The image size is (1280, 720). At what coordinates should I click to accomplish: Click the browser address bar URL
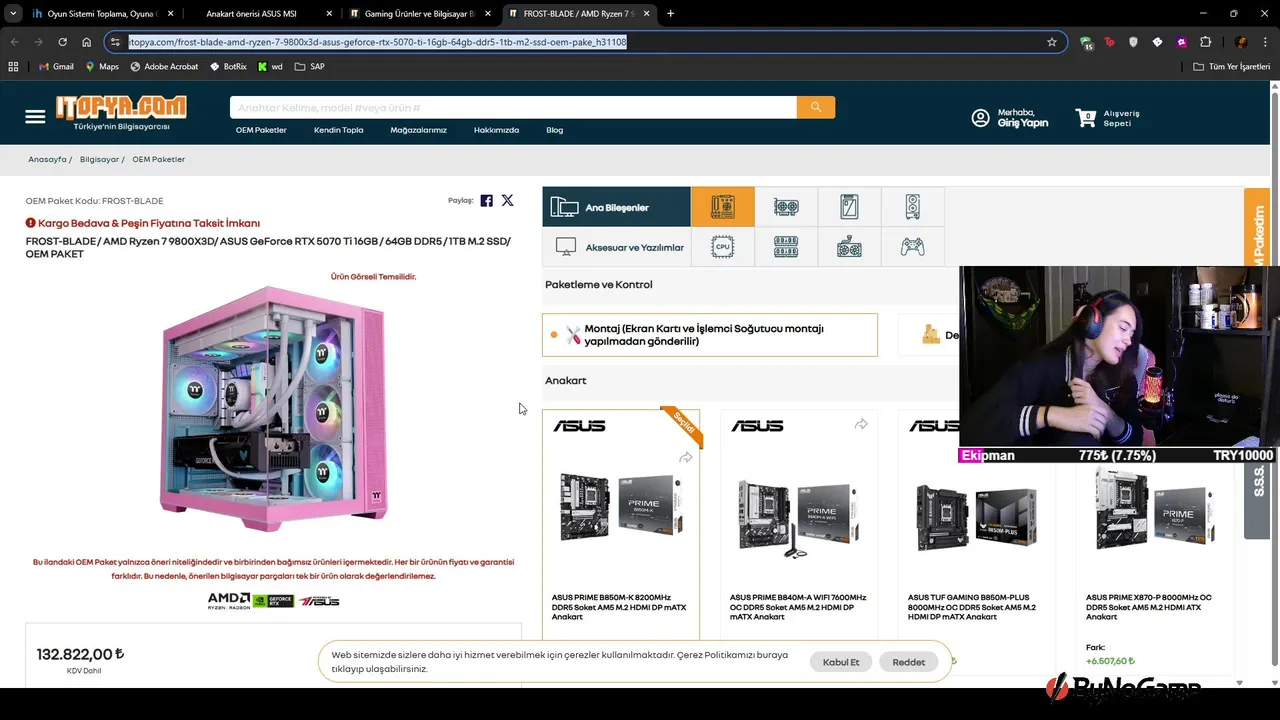[377, 42]
